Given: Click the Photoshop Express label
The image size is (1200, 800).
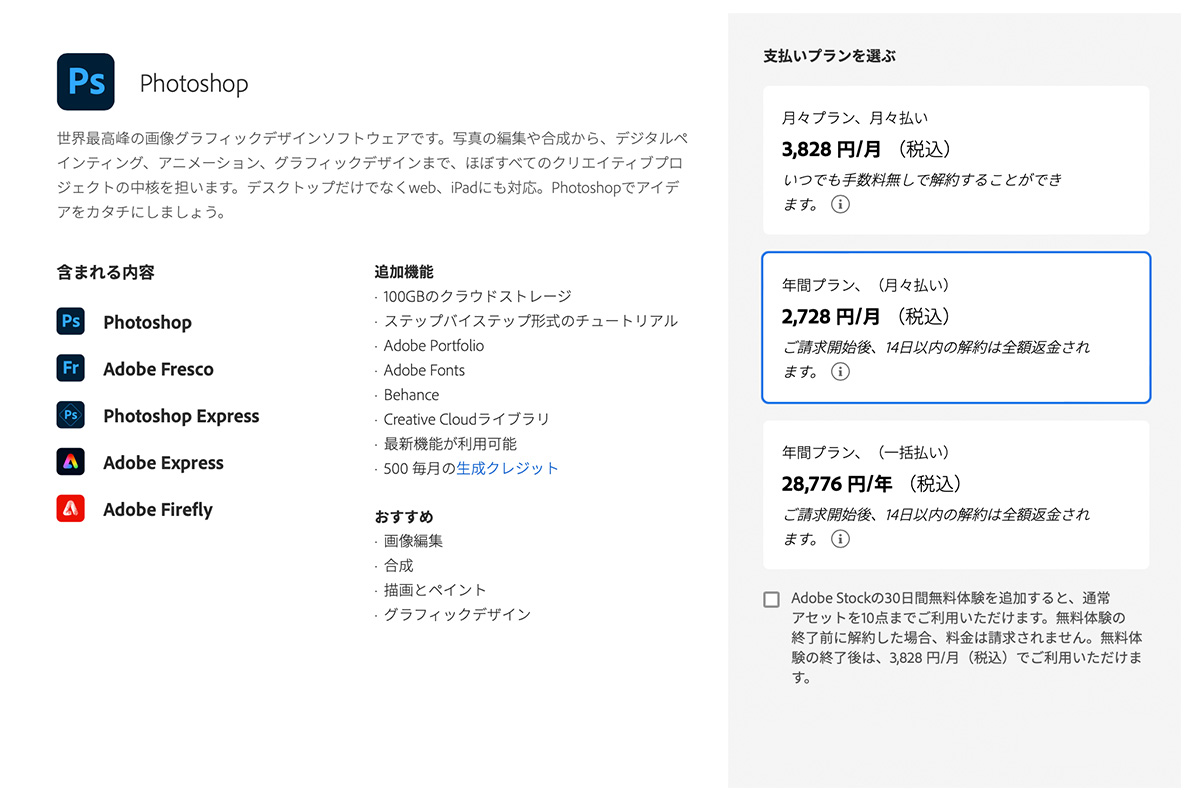Looking at the screenshot, I should click(x=181, y=416).
